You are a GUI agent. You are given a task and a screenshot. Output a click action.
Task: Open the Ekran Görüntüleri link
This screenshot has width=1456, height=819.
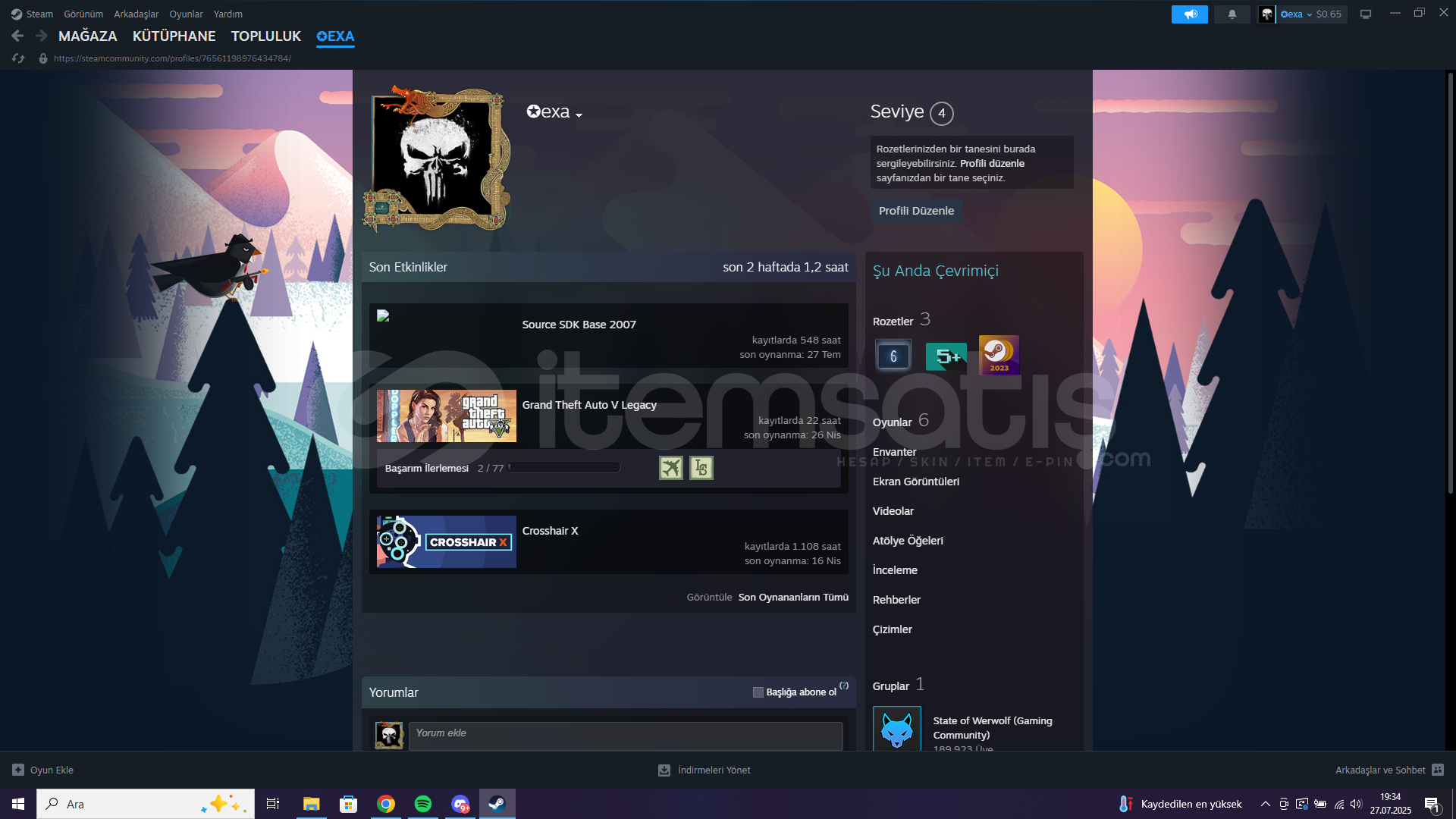pos(916,482)
